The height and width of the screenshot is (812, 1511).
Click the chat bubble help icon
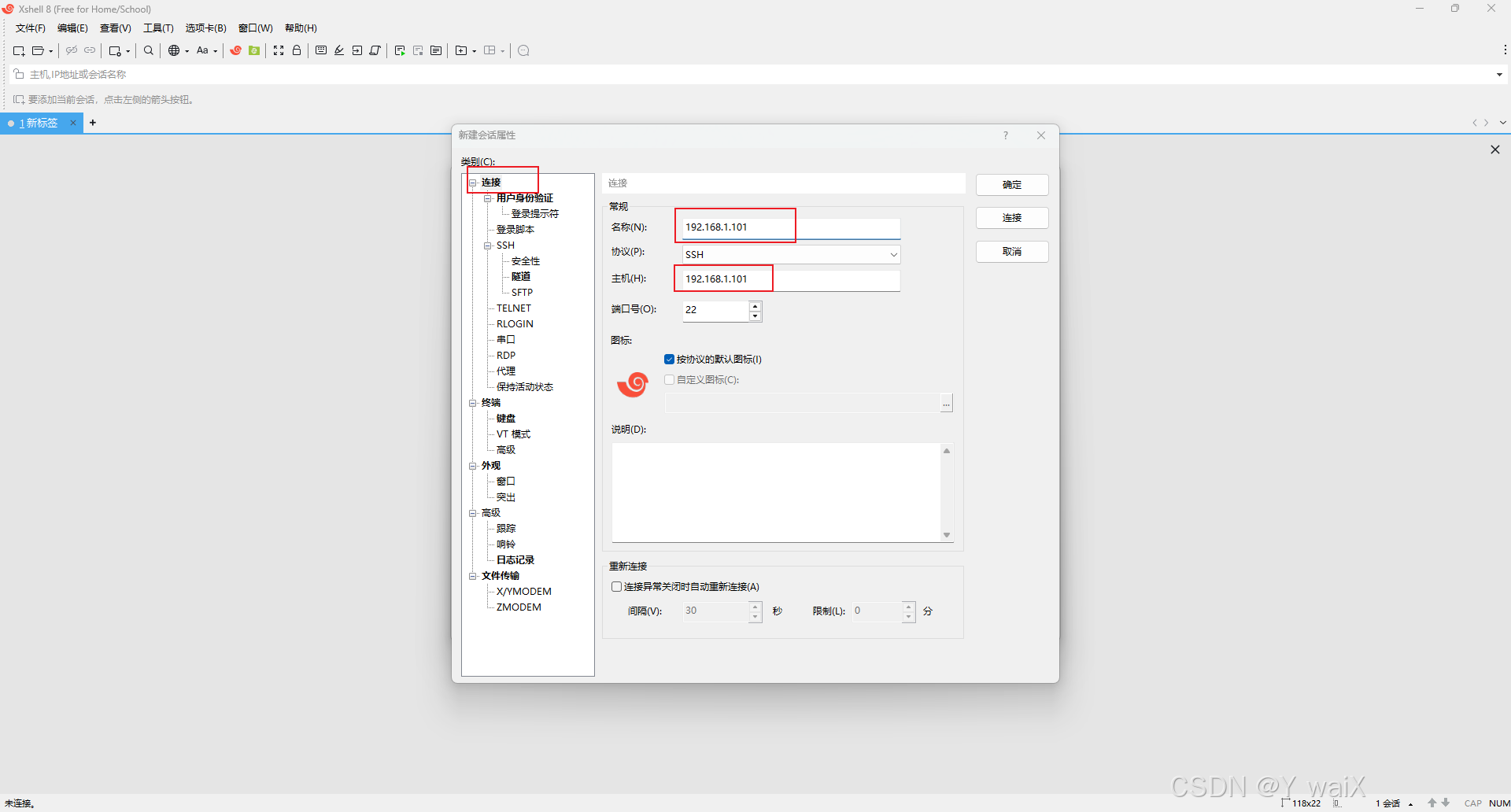[x=523, y=50]
